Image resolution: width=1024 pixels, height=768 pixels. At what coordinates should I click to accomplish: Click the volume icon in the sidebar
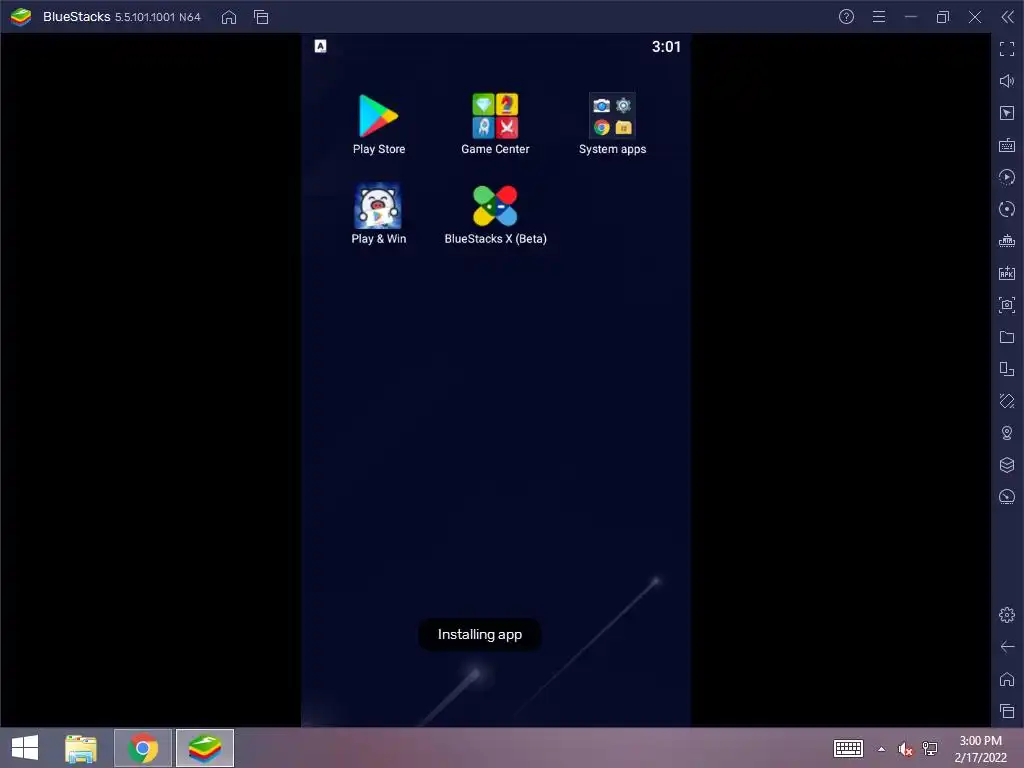click(x=1007, y=81)
